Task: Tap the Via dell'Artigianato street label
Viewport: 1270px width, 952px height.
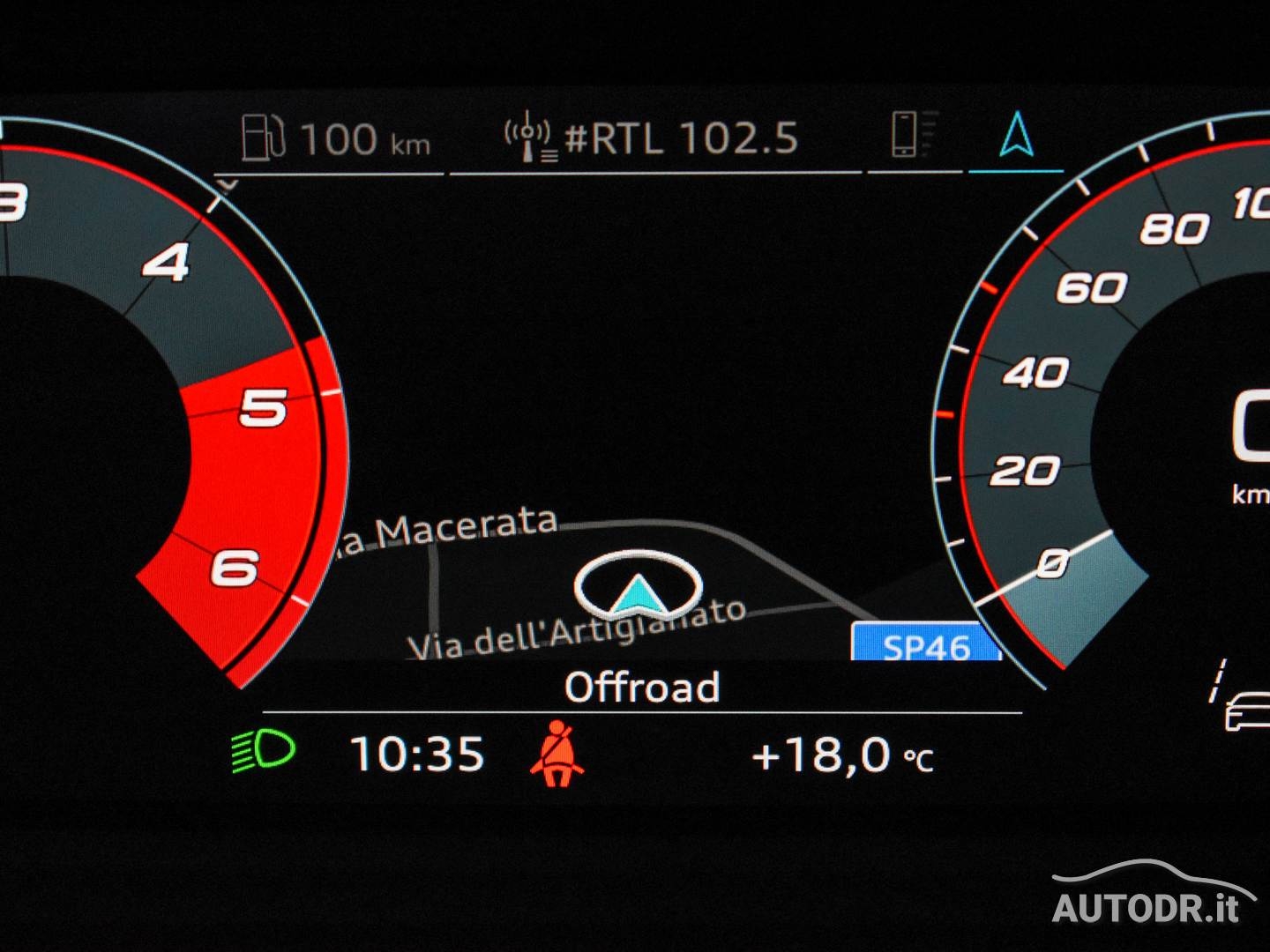Action: (578, 628)
